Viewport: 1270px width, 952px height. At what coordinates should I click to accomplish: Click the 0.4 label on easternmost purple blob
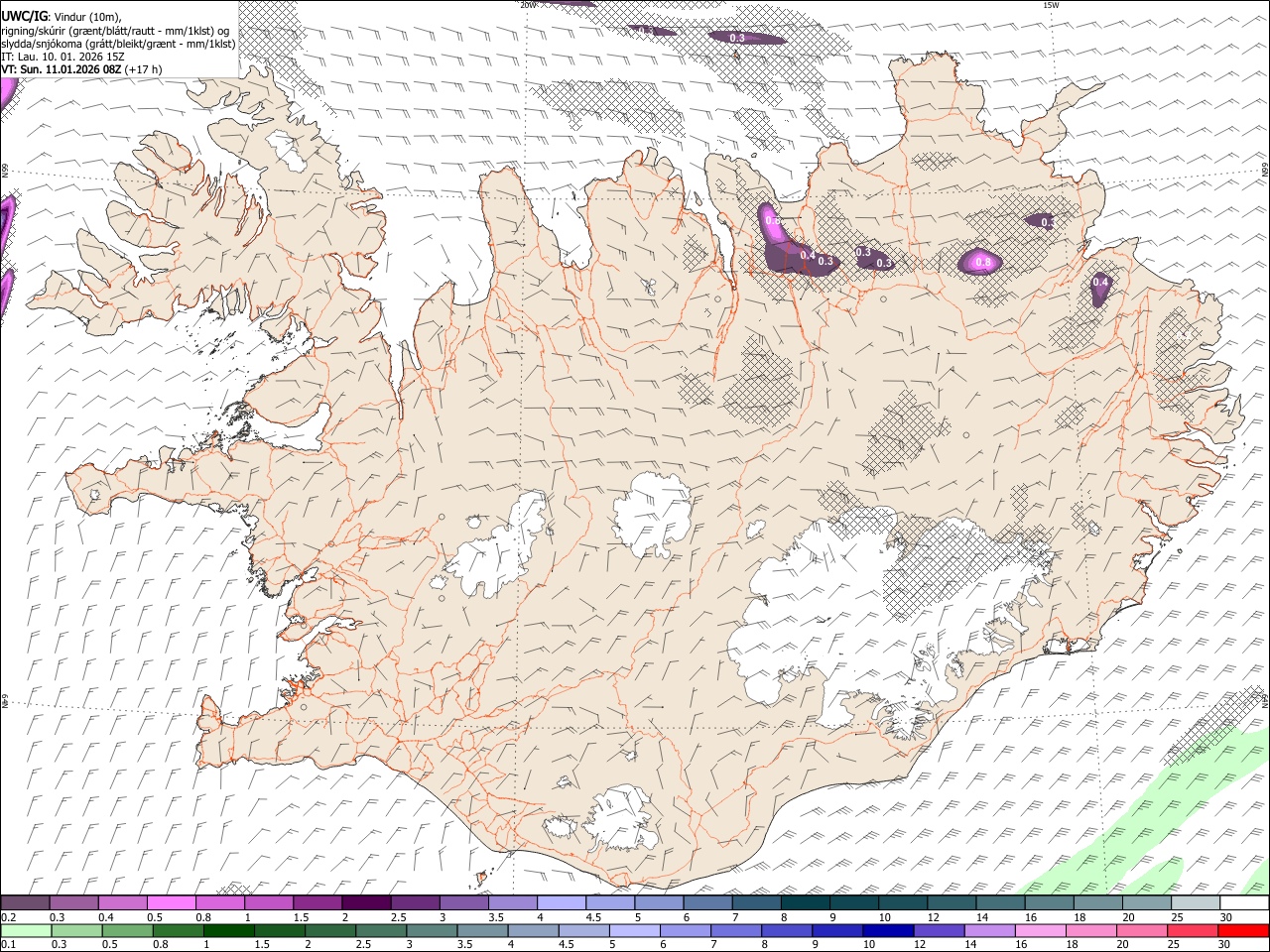click(1099, 283)
